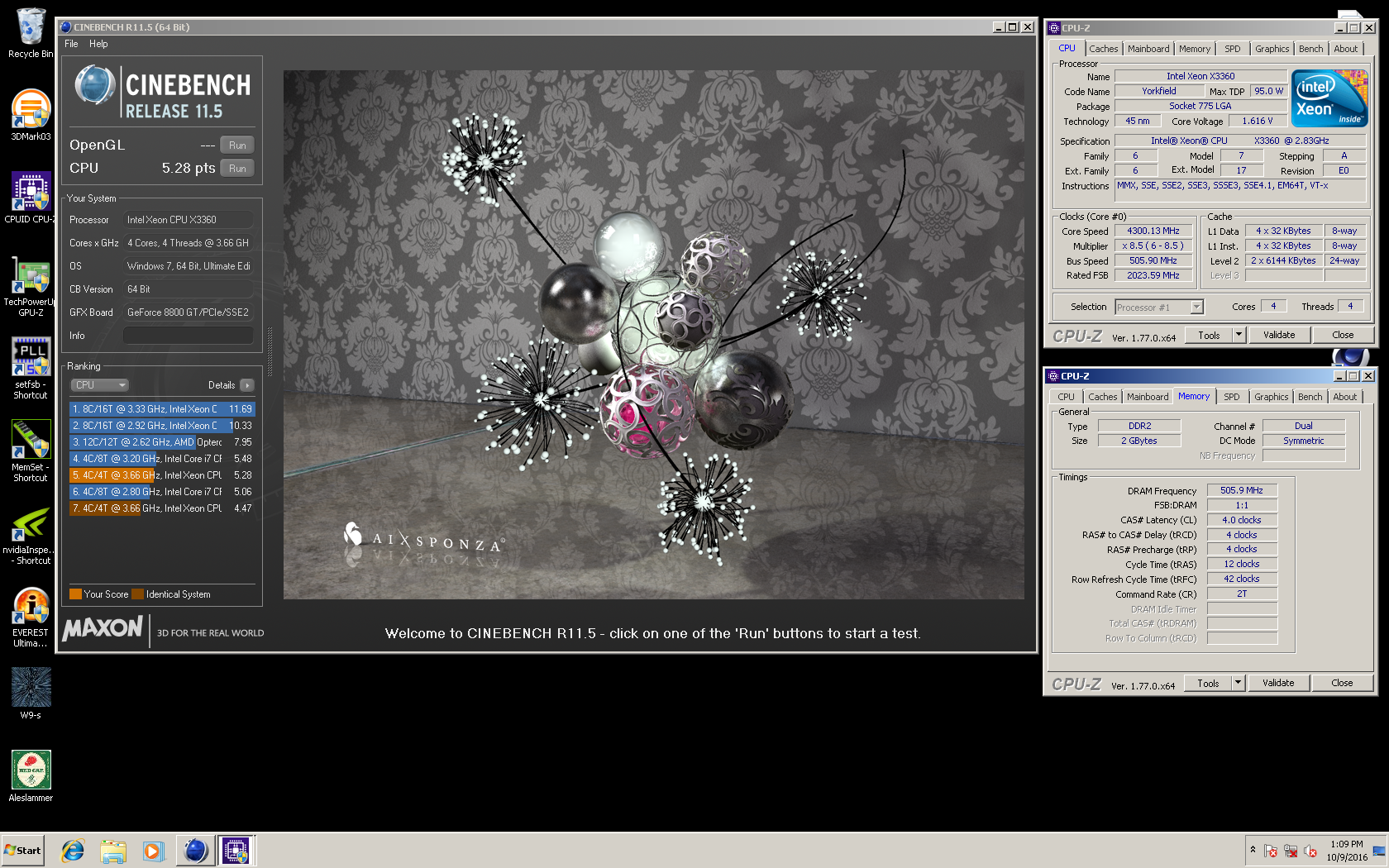Image resolution: width=1389 pixels, height=868 pixels.
Task: Show hidden tray icons arrow
Action: coord(1253,850)
